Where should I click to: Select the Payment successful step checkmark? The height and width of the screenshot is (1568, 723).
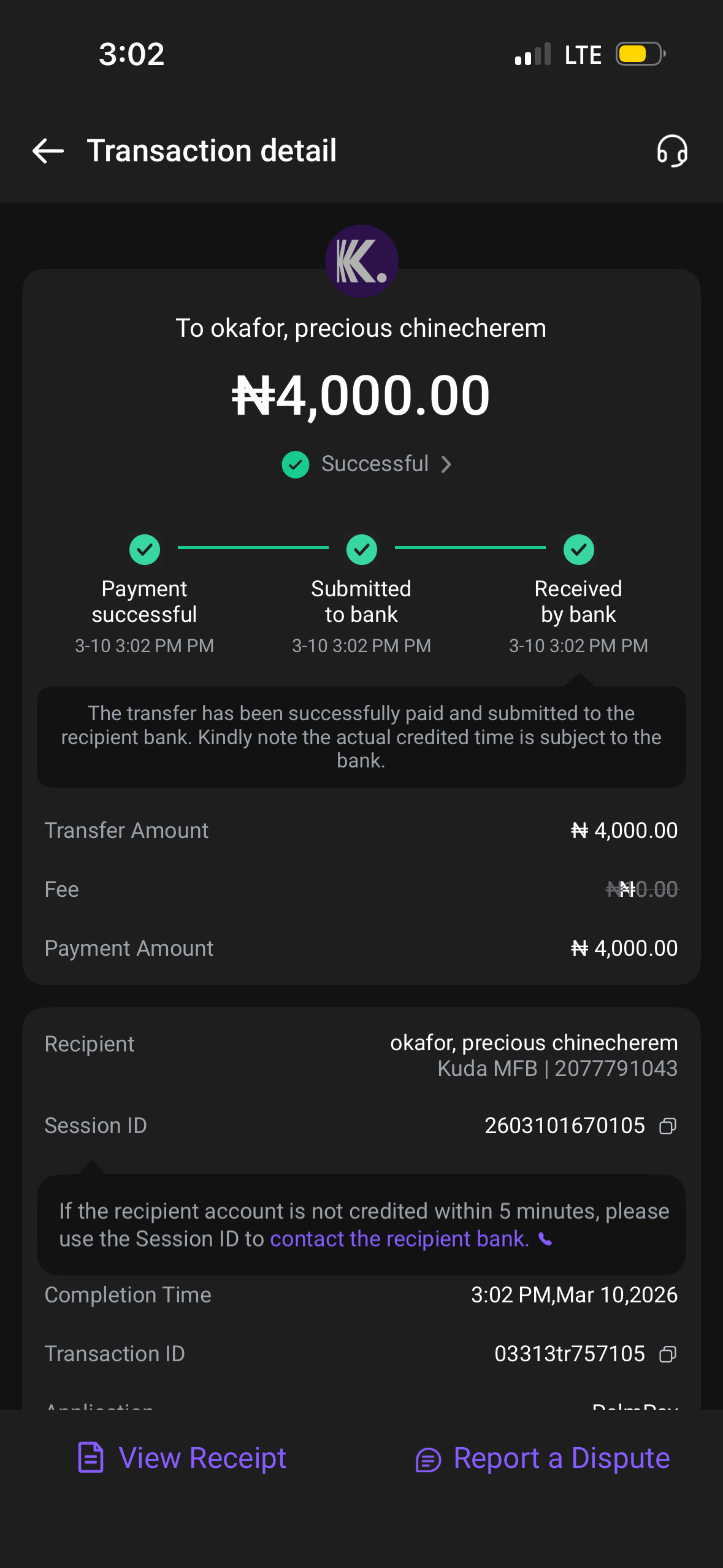click(145, 549)
